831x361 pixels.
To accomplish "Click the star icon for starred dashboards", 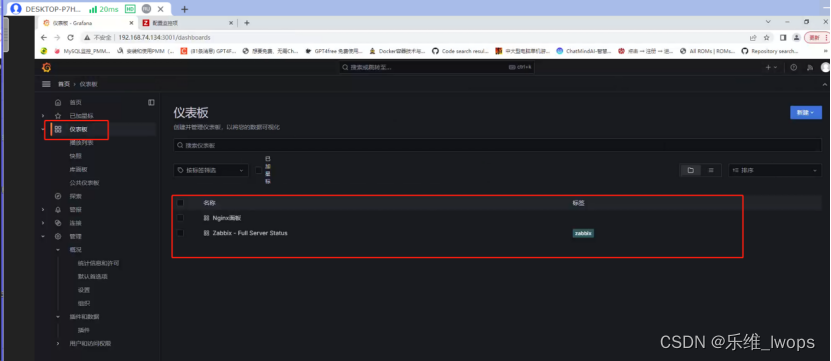I will point(58,116).
